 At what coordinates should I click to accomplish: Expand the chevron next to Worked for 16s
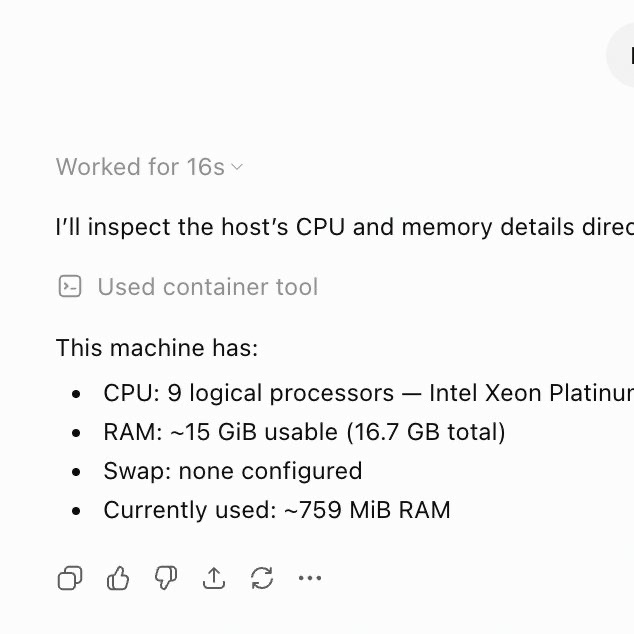[237, 167]
